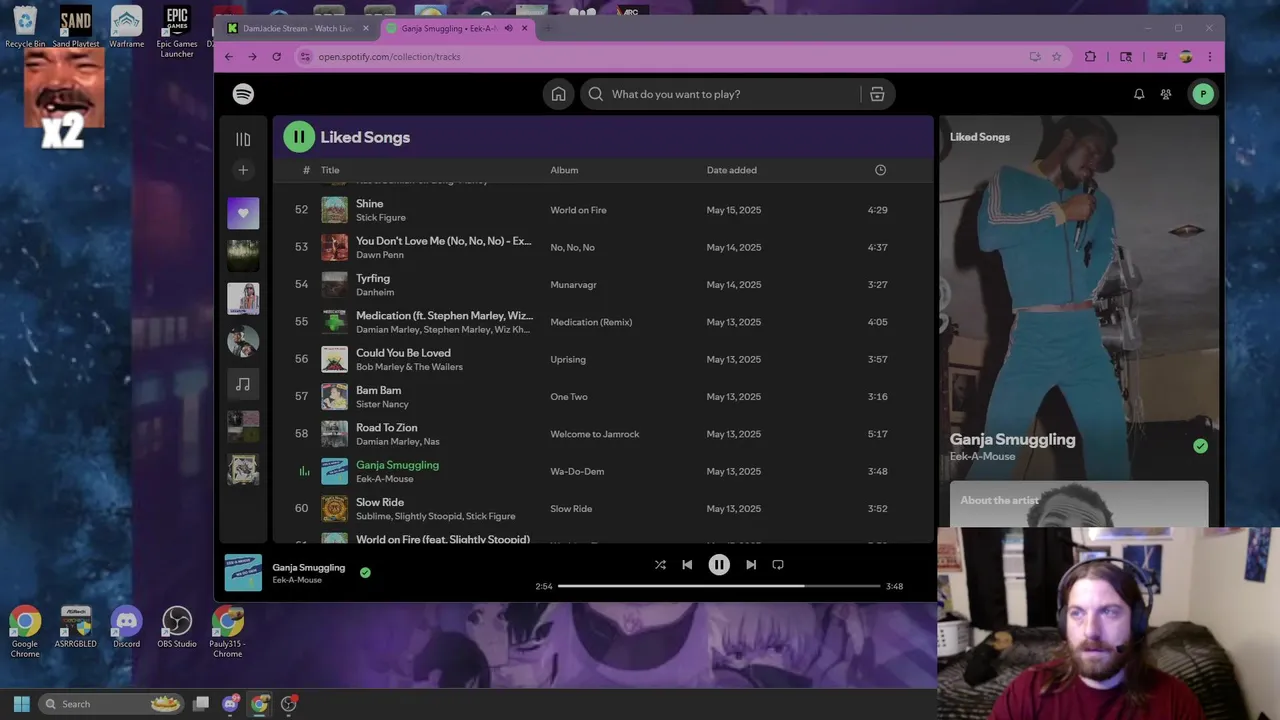Seek within the song progress bar

[719, 586]
